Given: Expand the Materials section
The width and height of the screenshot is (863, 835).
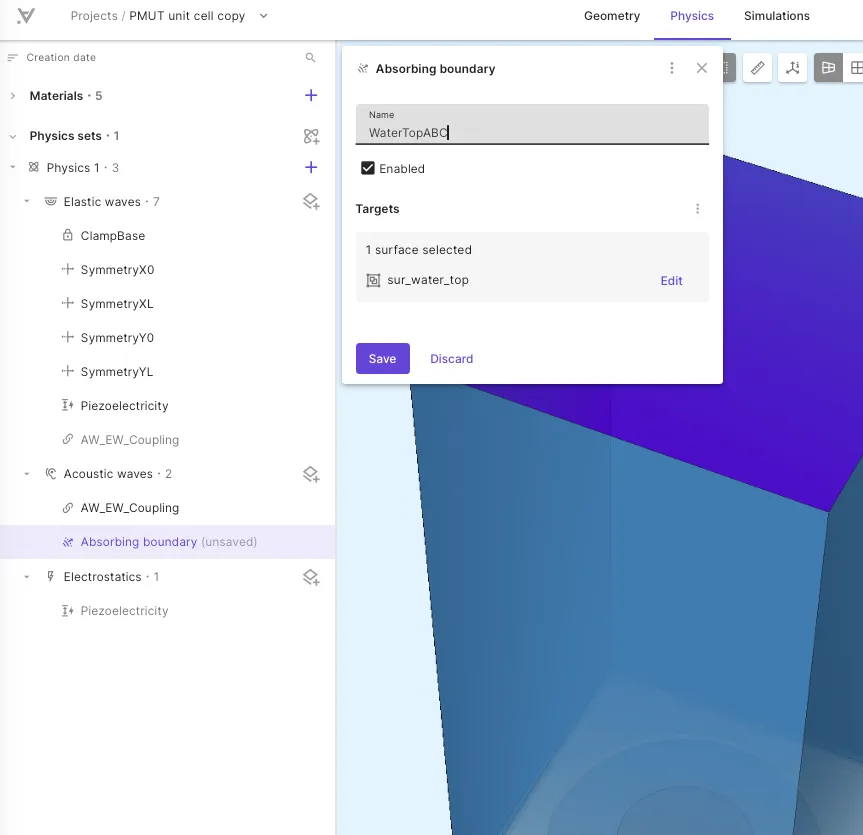Looking at the screenshot, I should [13, 96].
